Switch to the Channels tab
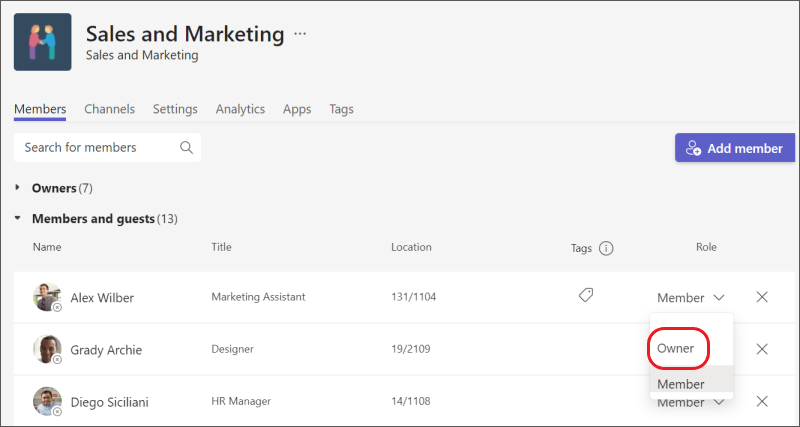Screen dimensions: 800x427 [x=109, y=109]
